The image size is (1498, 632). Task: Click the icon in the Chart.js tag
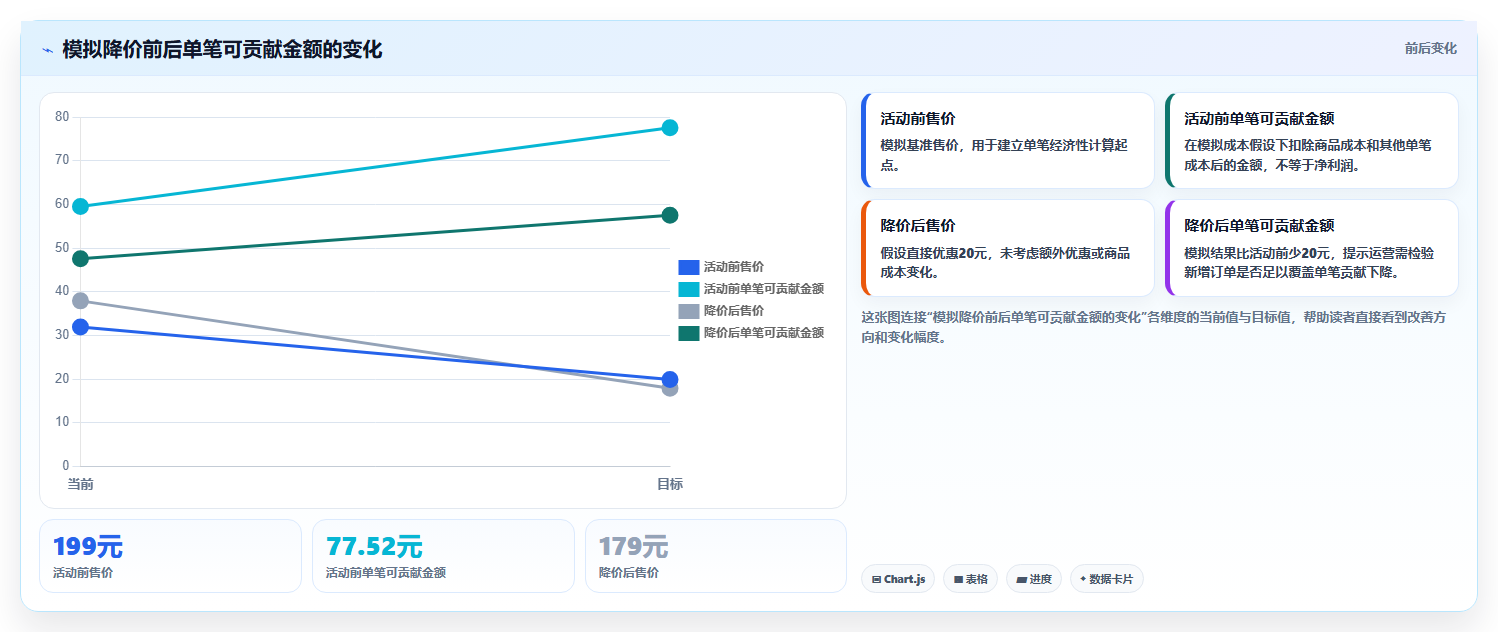coord(877,579)
